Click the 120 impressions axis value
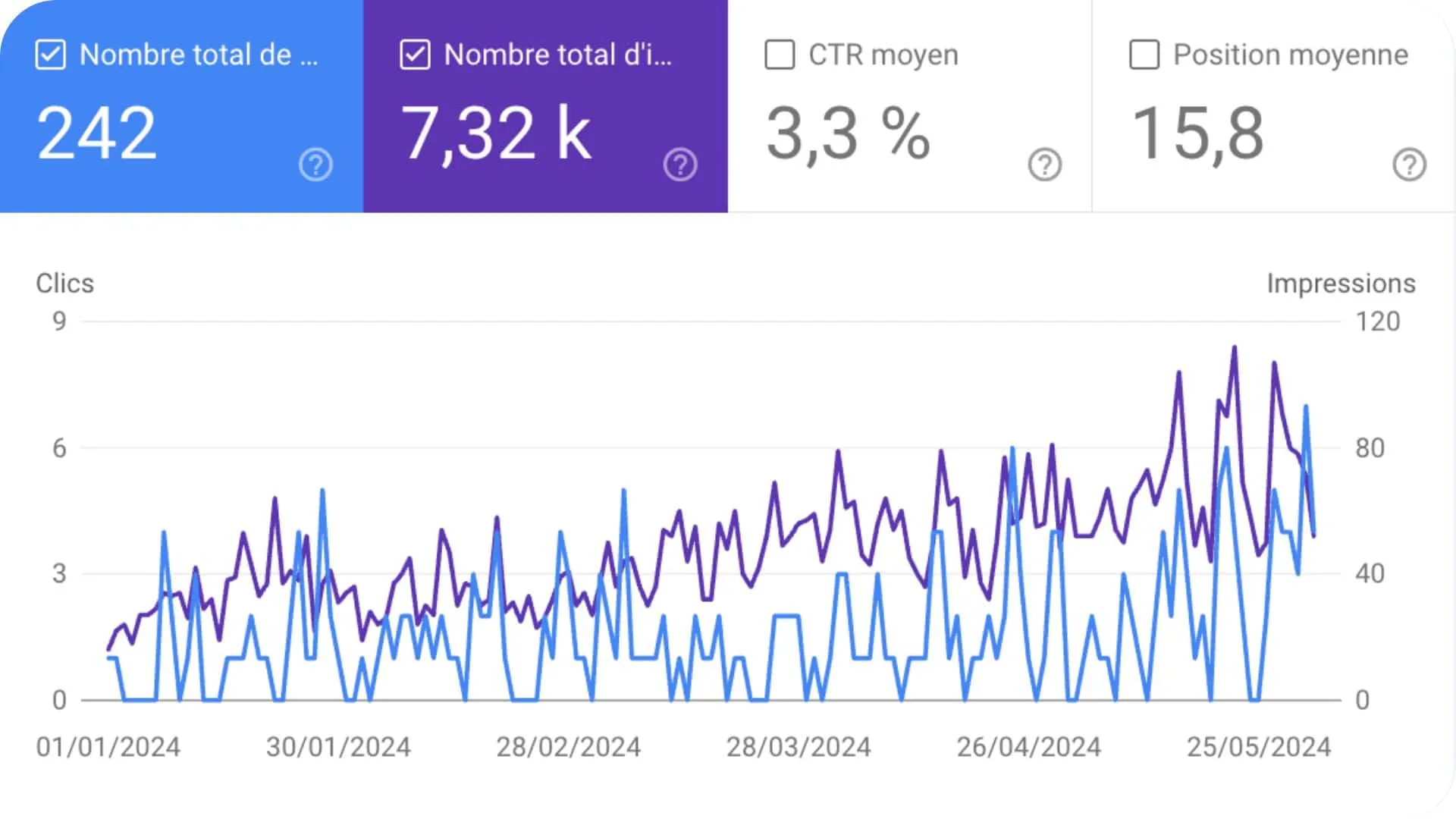 pyautogui.click(x=1377, y=322)
